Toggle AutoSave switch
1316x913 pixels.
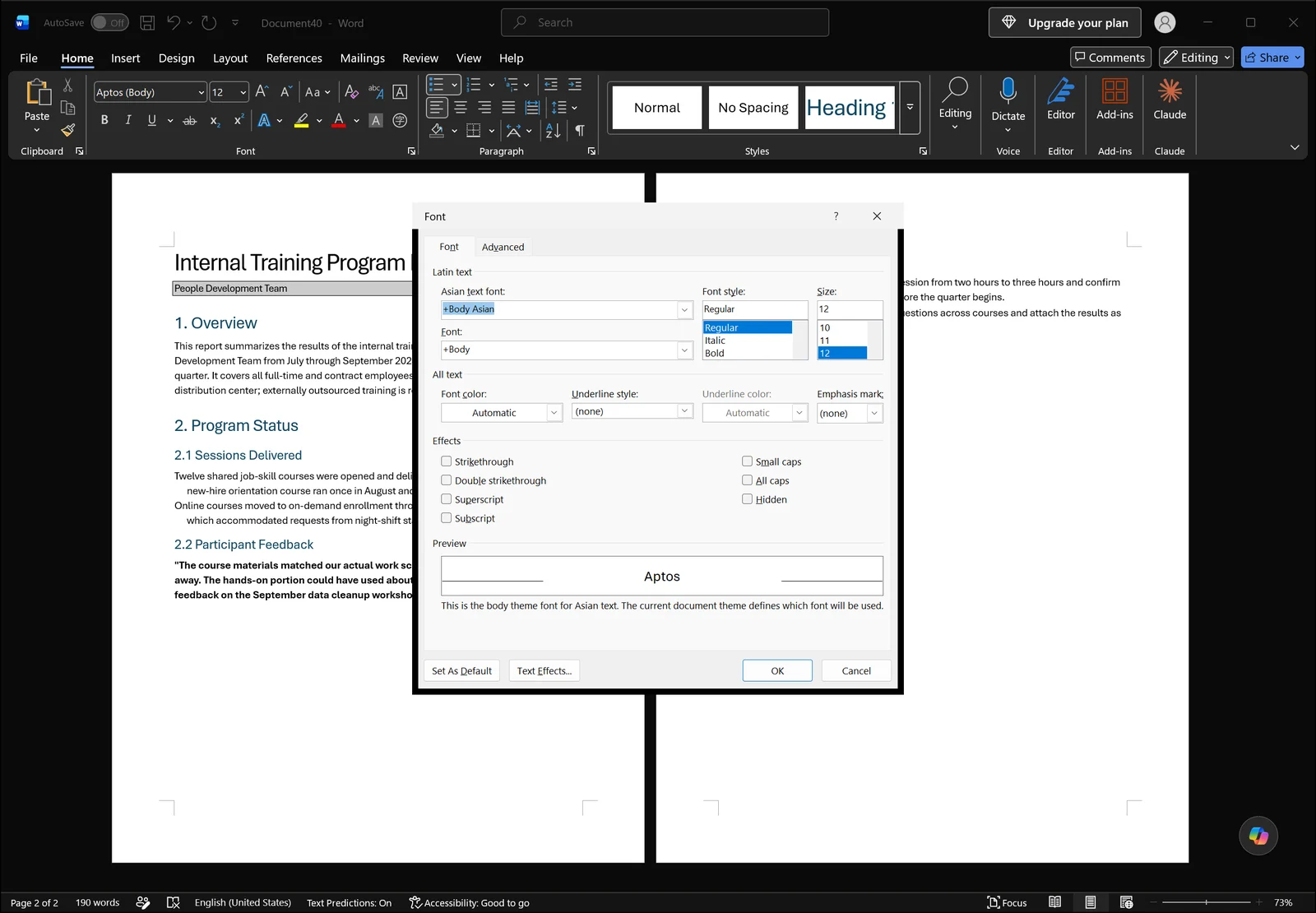pyautogui.click(x=109, y=23)
